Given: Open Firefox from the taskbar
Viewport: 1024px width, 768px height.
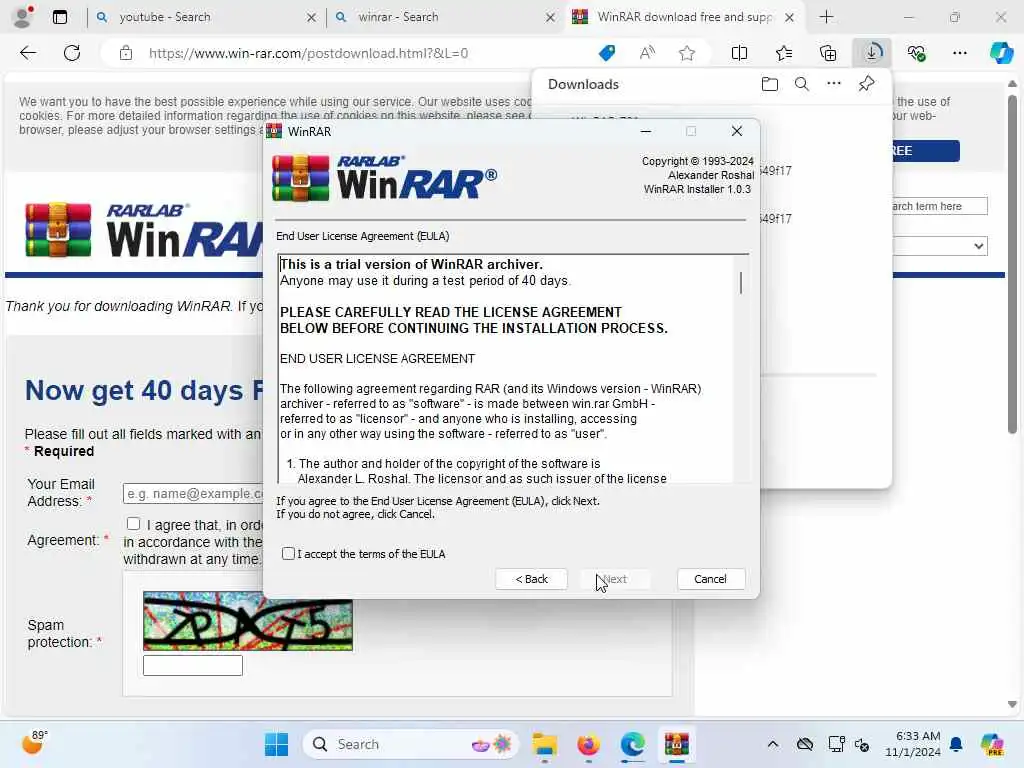Looking at the screenshot, I should tap(588, 744).
